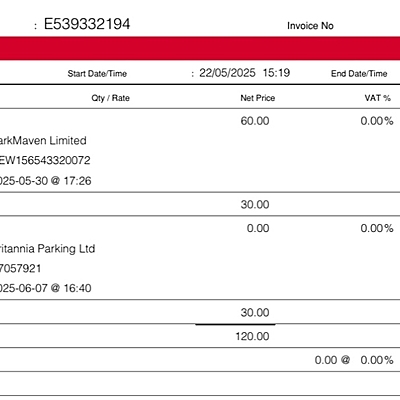Image resolution: width=400 pixels, height=400 pixels.
Task: Select the reference EW156543320072
Action: click(45, 160)
